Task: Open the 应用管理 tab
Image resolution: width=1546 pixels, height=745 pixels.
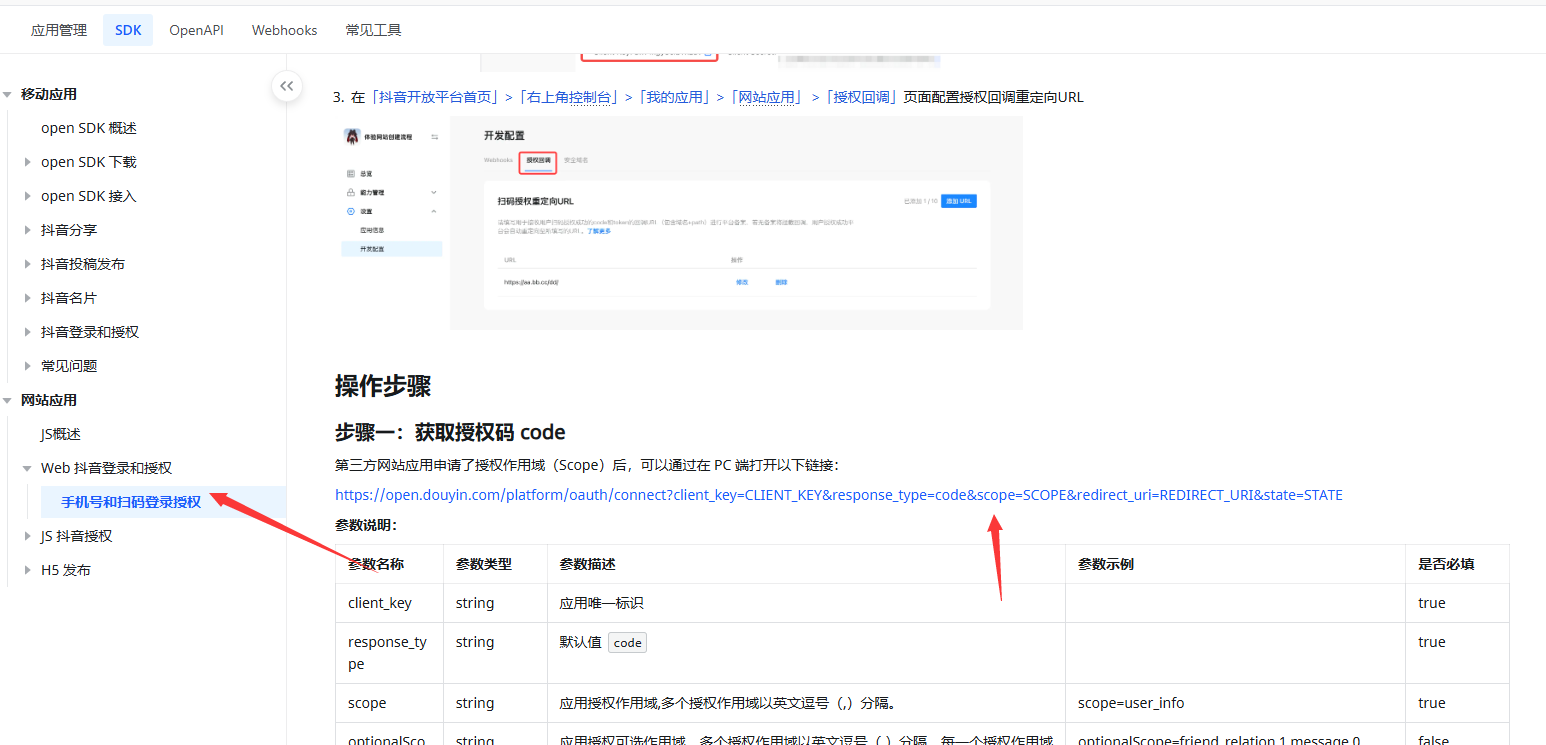Action: point(59,30)
